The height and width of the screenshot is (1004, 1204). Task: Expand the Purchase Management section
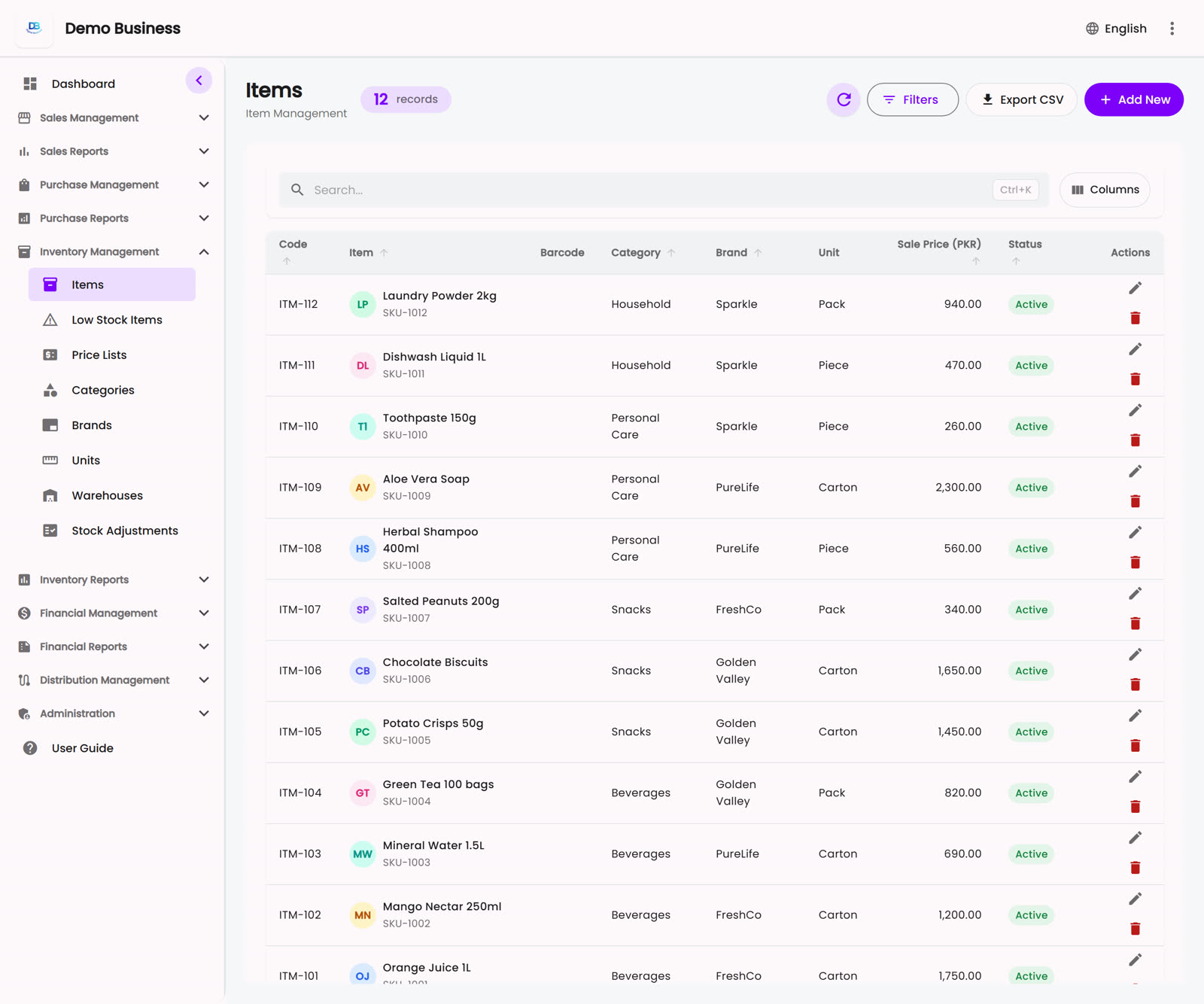click(113, 185)
